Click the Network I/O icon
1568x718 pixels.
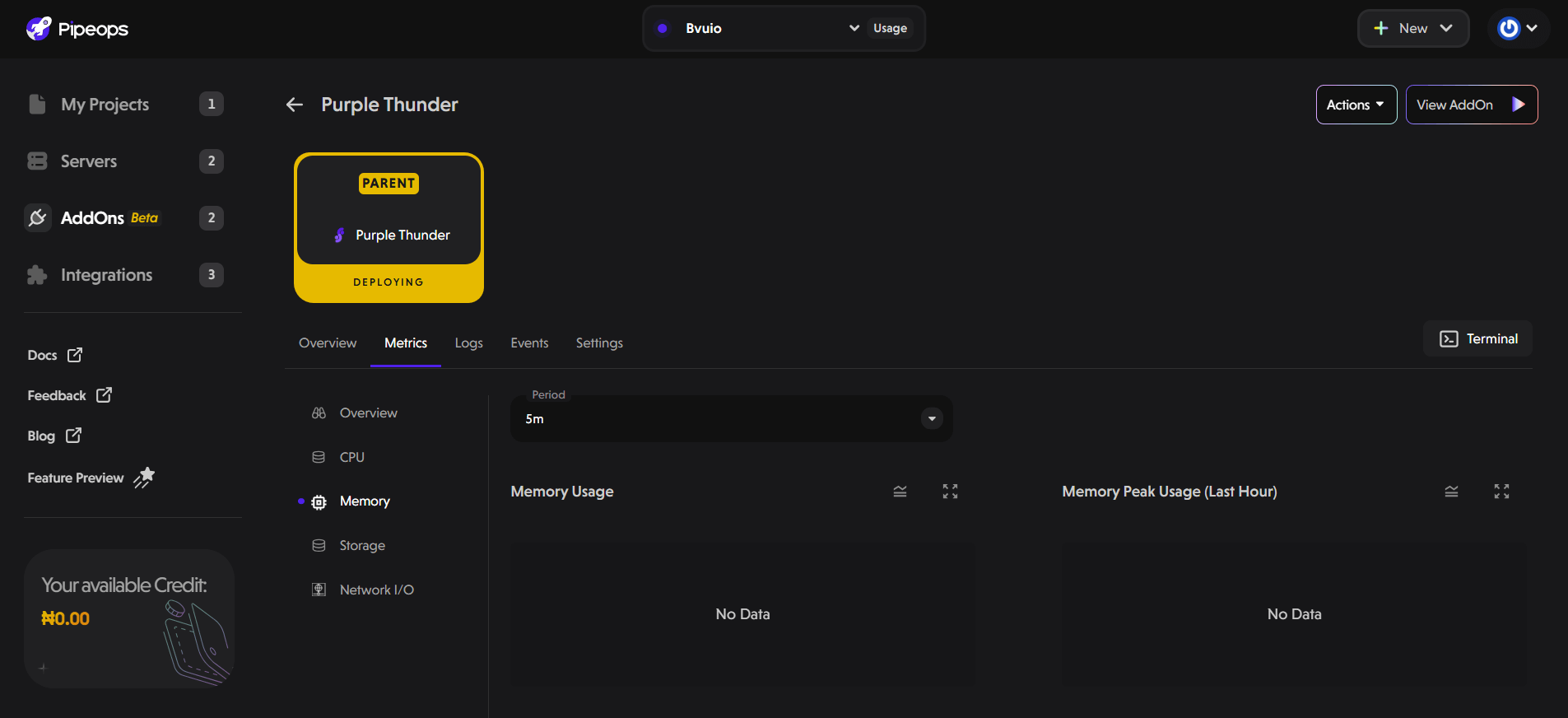[x=319, y=590]
